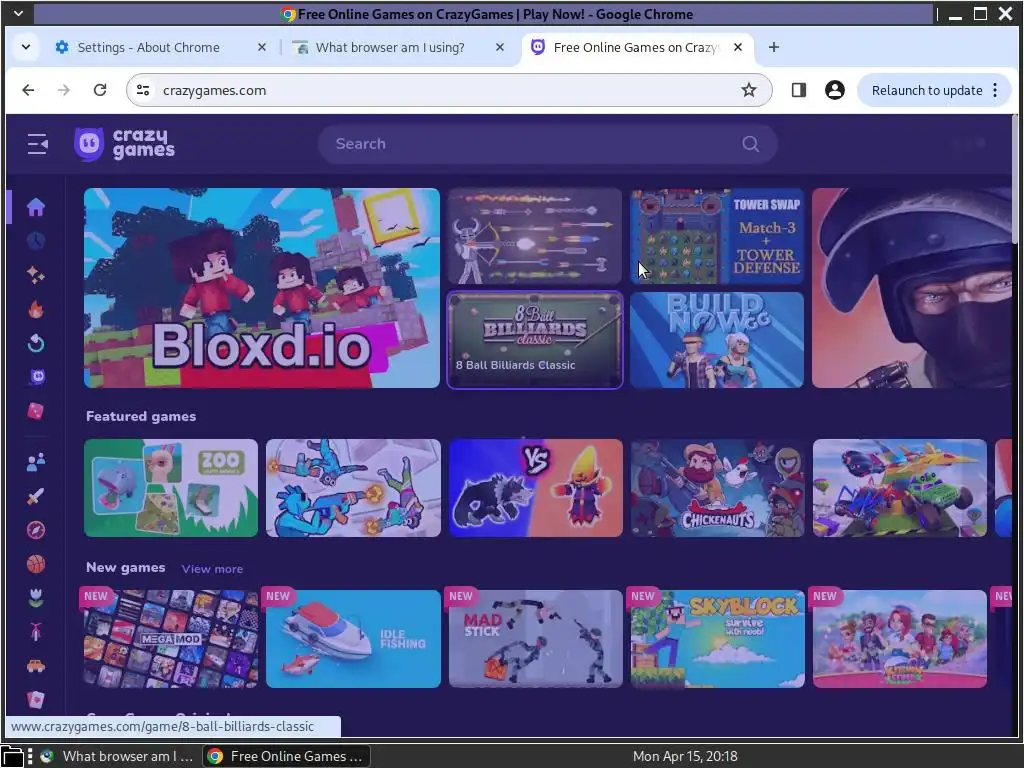Switch to What browser am I using tab
This screenshot has height=768, width=1024.
pyautogui.click(x=390, y=47)
